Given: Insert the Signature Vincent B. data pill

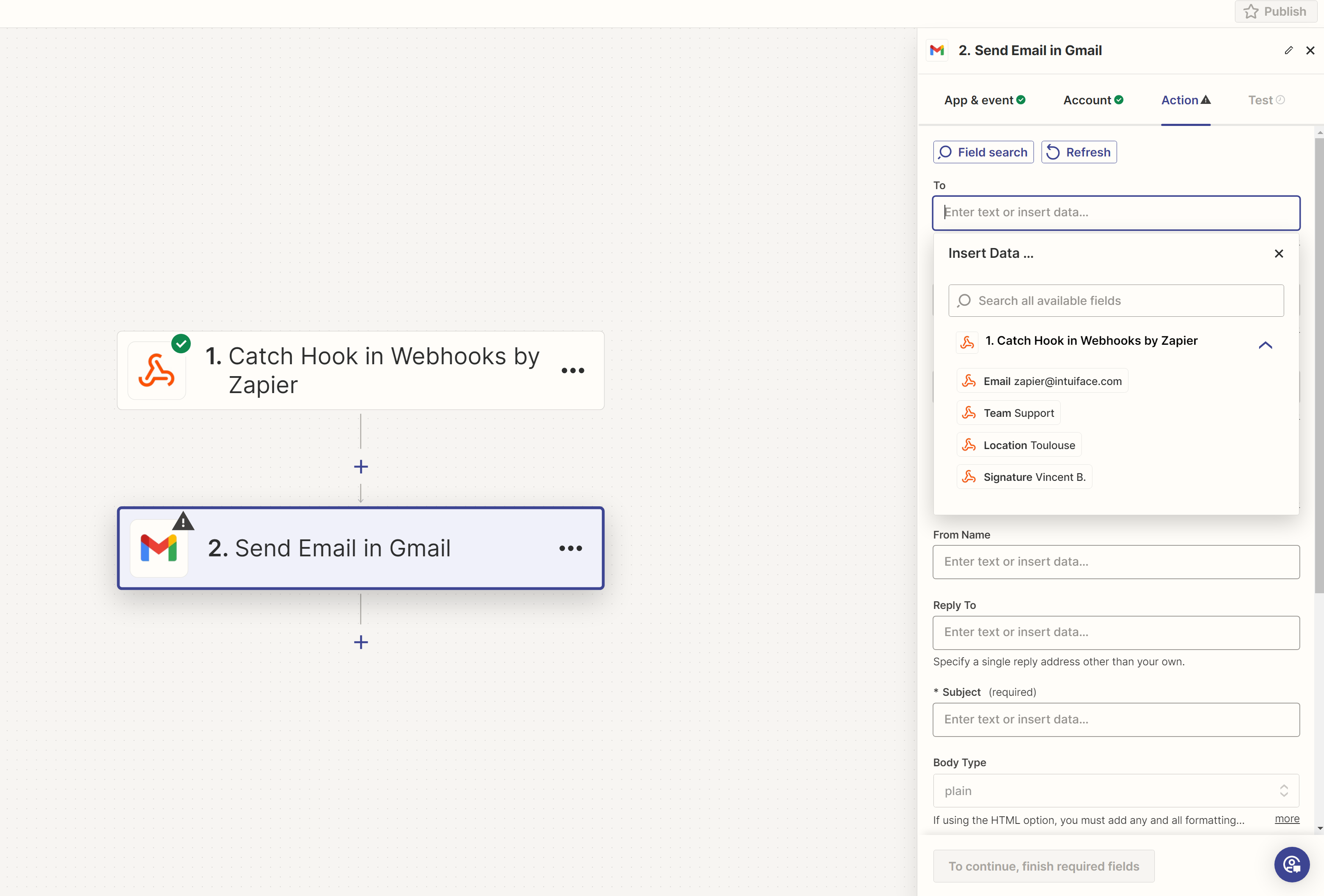Looking at the screenshot, I should (x=1024, y=477).
